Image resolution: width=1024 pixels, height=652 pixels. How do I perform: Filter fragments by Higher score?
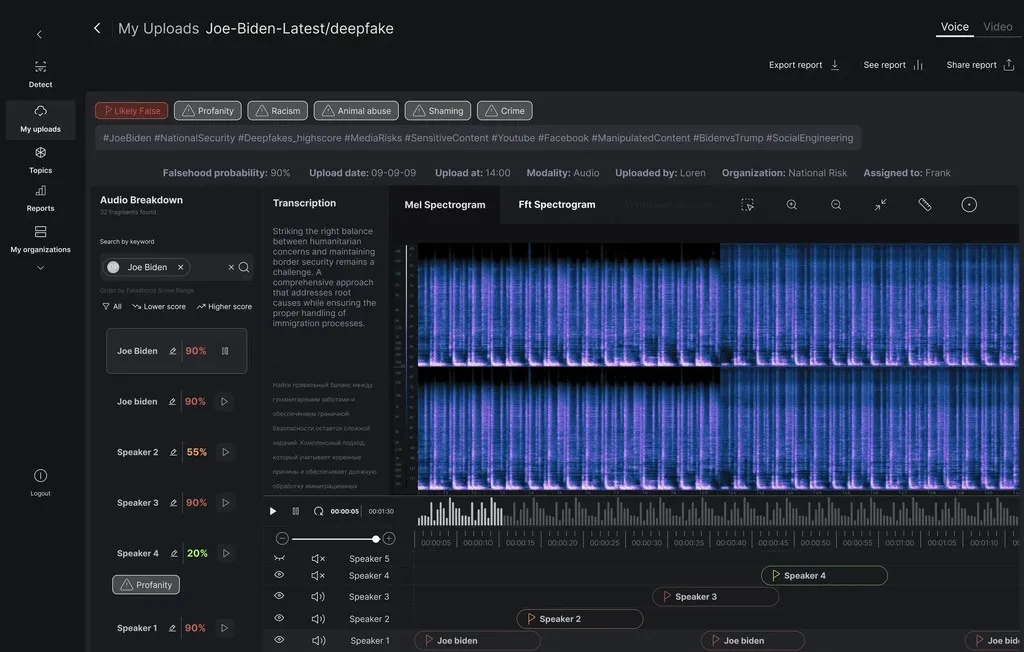[224, 307]
